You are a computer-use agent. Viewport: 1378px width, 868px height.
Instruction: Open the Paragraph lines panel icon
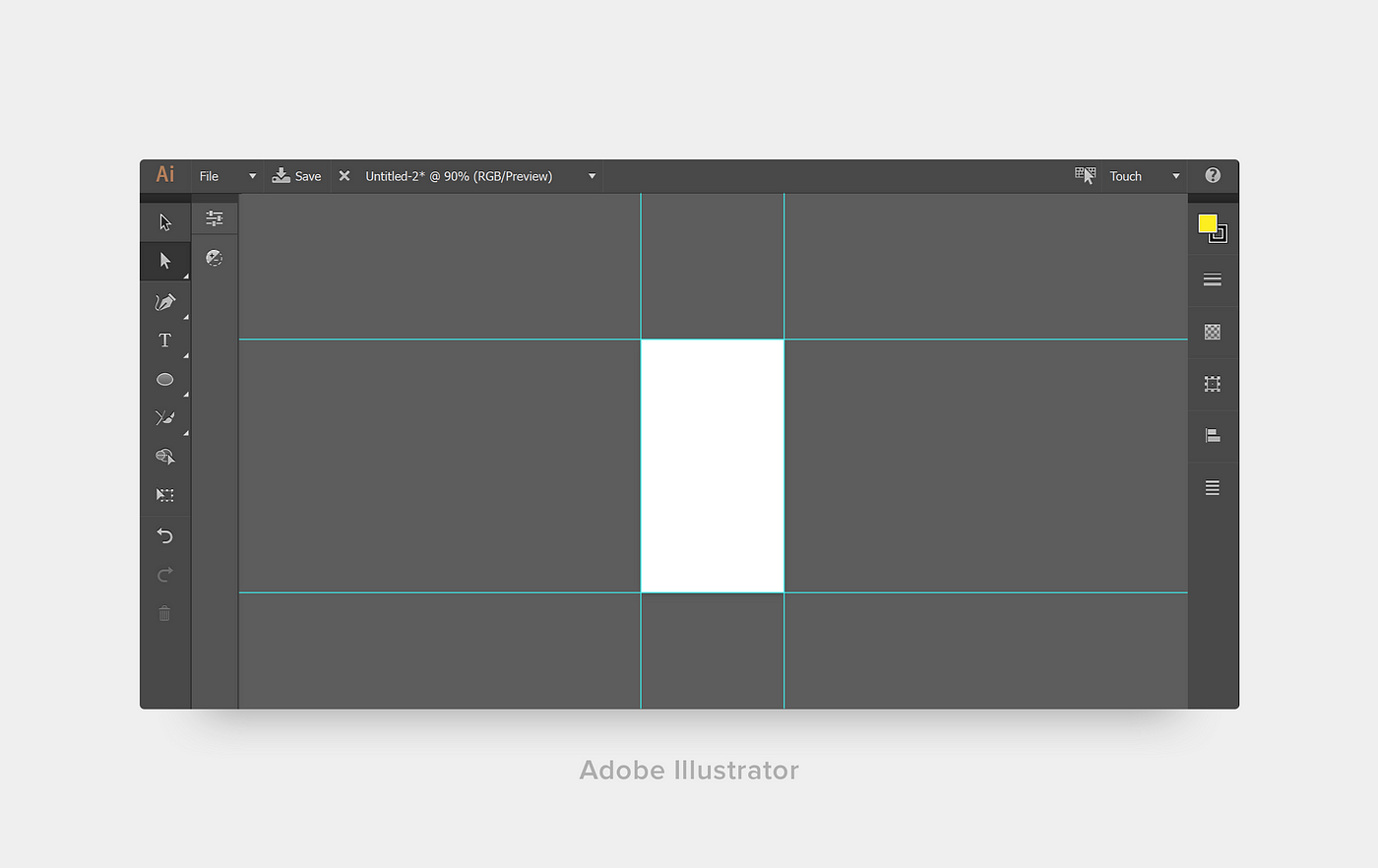click(x=1213, y=487)
